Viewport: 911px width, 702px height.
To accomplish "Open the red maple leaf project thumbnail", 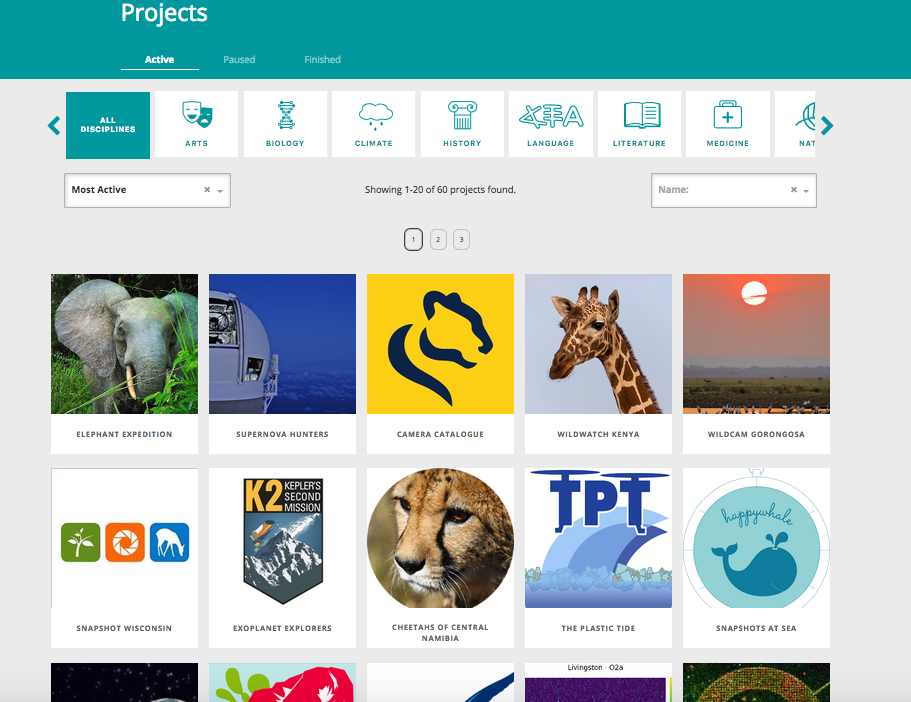I will coord(282,682).
